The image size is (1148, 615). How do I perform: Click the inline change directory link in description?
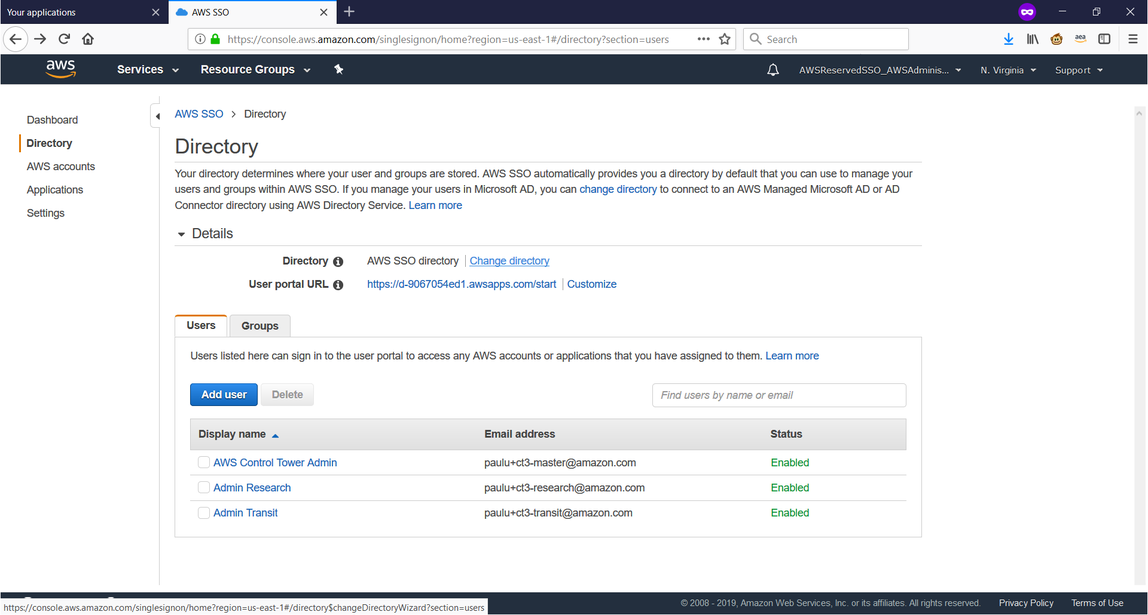[x=618, y=190]
